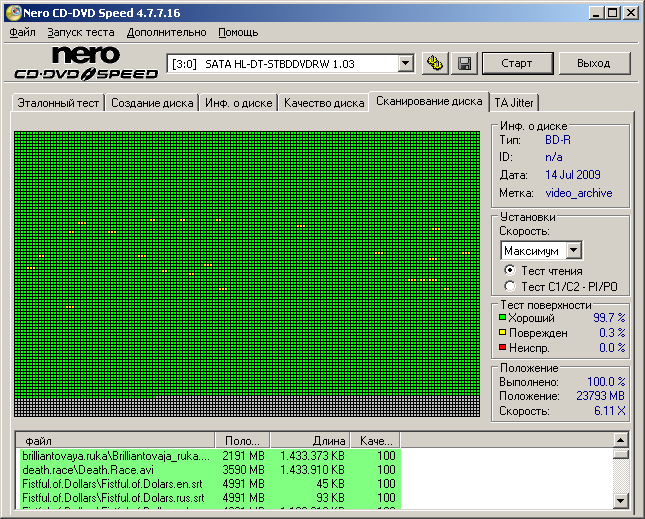
Task: Sort by the Длина column header
Action: (309, 441)
